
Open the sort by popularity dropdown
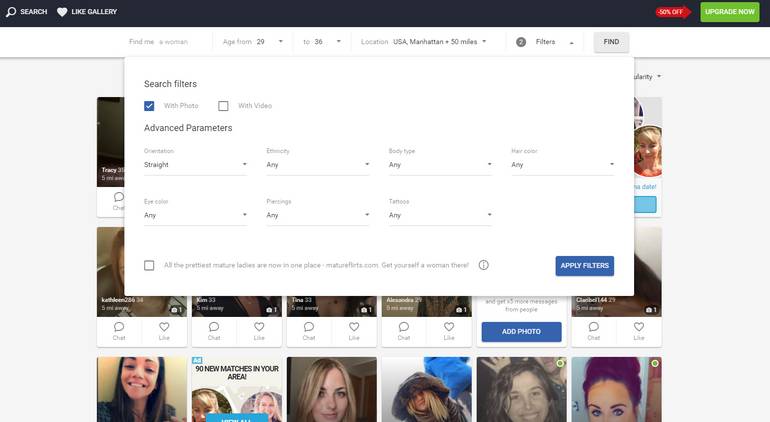click(647, 77)
